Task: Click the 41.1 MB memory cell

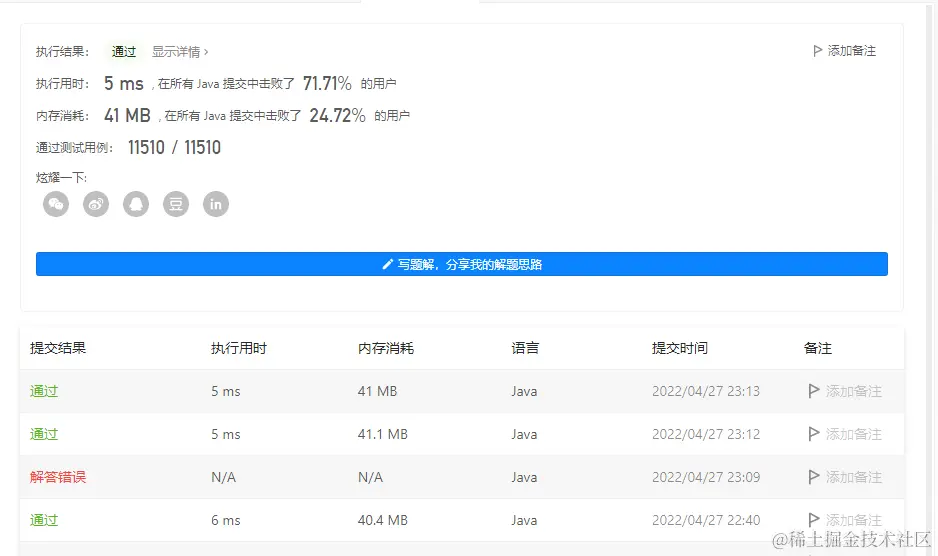Action: (x=383, y=434)
